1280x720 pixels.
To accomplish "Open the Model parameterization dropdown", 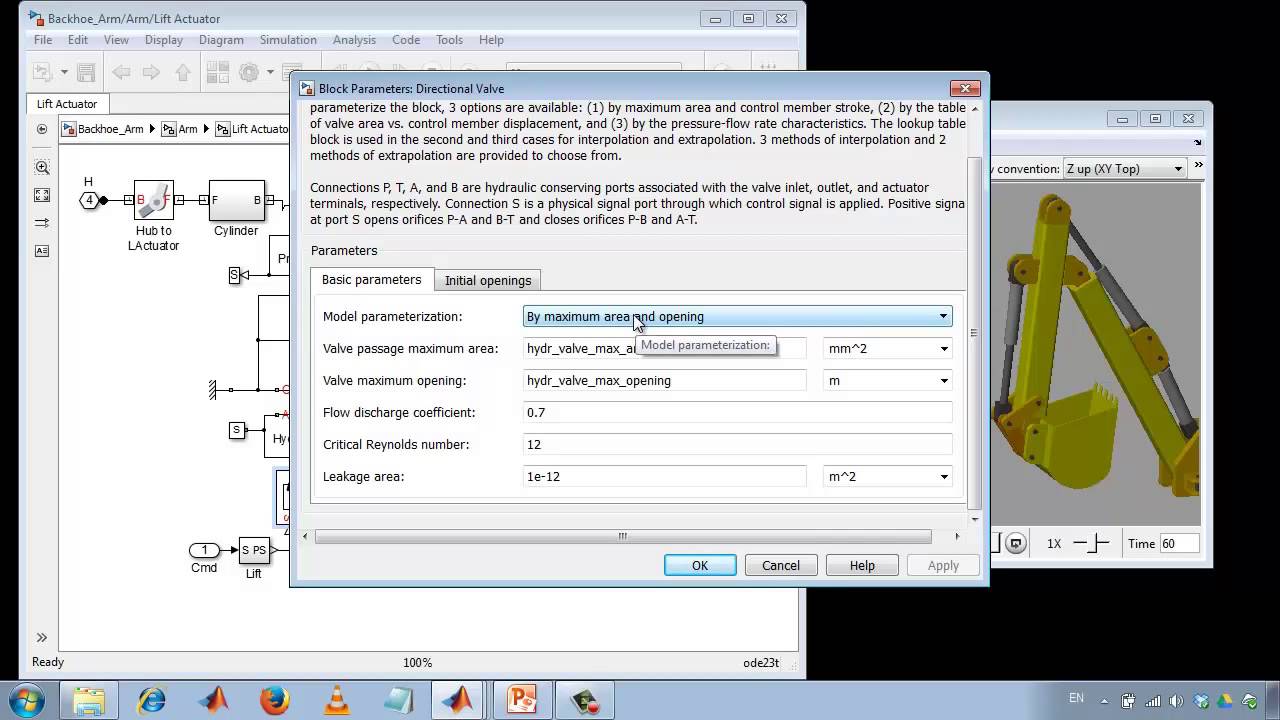I will (x=737, y=316).
